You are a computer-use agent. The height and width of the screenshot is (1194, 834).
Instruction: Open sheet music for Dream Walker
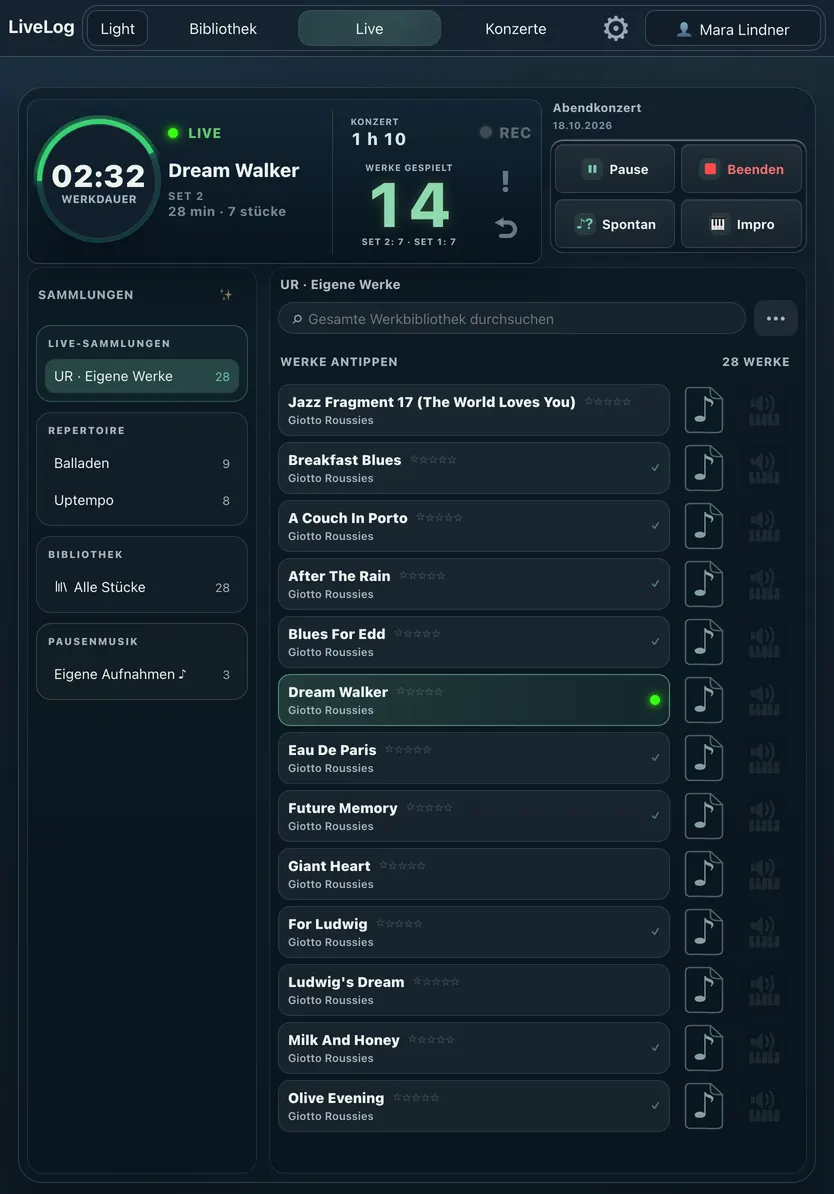point(704,700)
